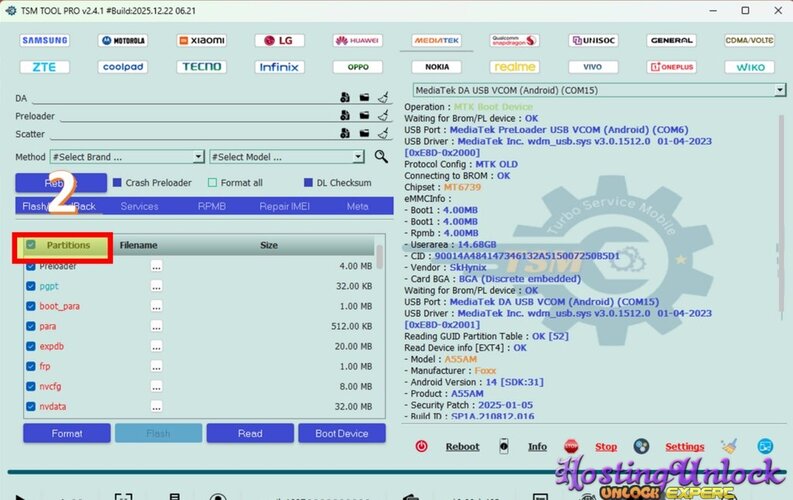The height and width of the screenshot is (500, 793).
Task: Open the Repair IMEI tab
Action: [284, 206]
